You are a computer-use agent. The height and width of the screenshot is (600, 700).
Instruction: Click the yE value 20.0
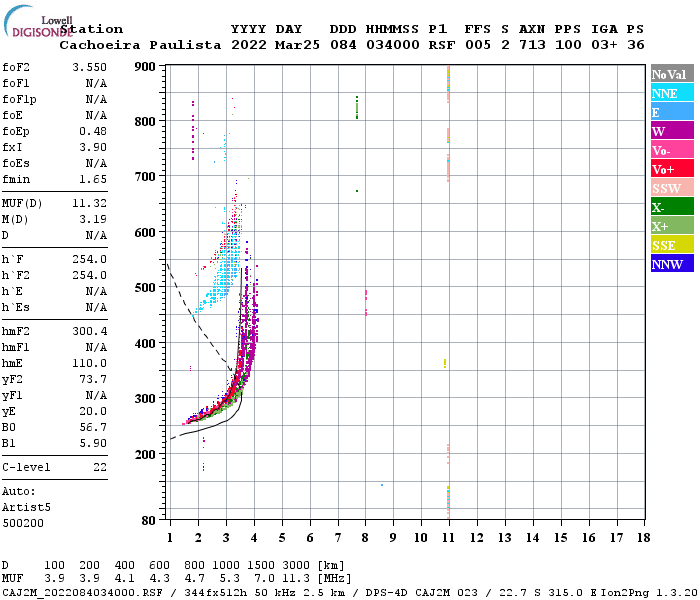click(93, 412)
